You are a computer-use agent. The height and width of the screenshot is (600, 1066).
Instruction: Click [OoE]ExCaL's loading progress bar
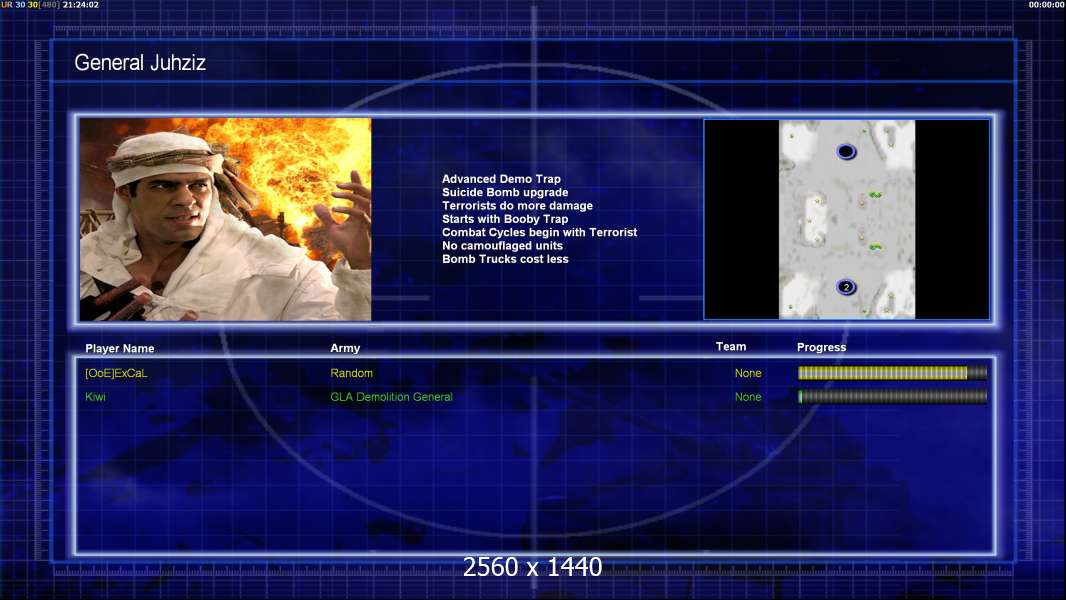pyautogui.click(x=893, y=372)
